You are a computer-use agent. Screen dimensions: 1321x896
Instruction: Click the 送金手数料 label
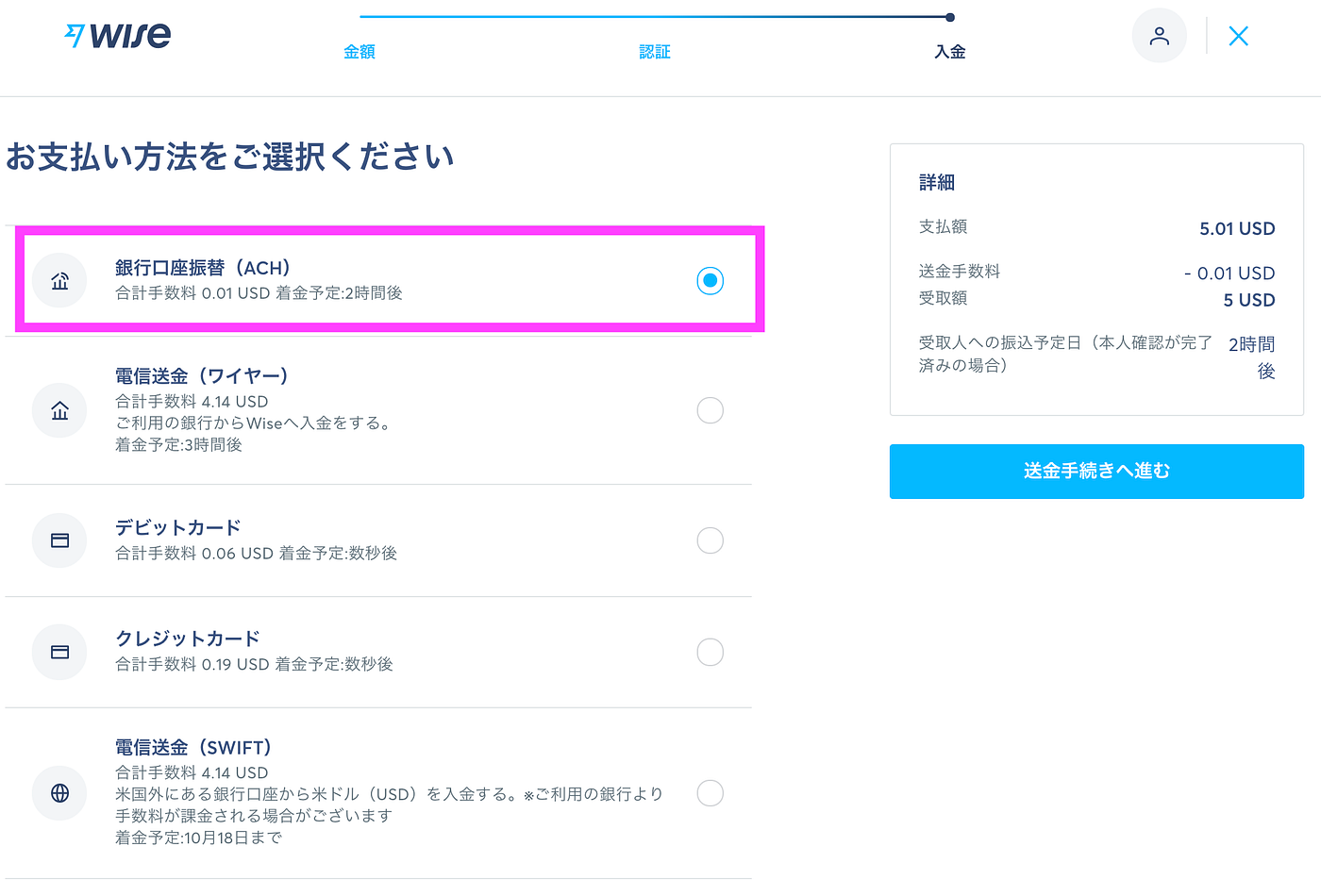coord(960,272)
